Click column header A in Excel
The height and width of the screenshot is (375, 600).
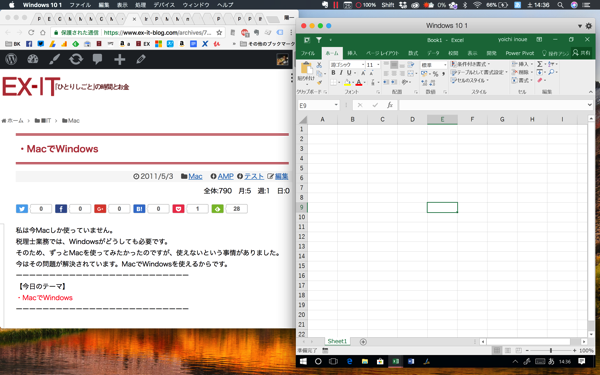[x=323, y=119]
